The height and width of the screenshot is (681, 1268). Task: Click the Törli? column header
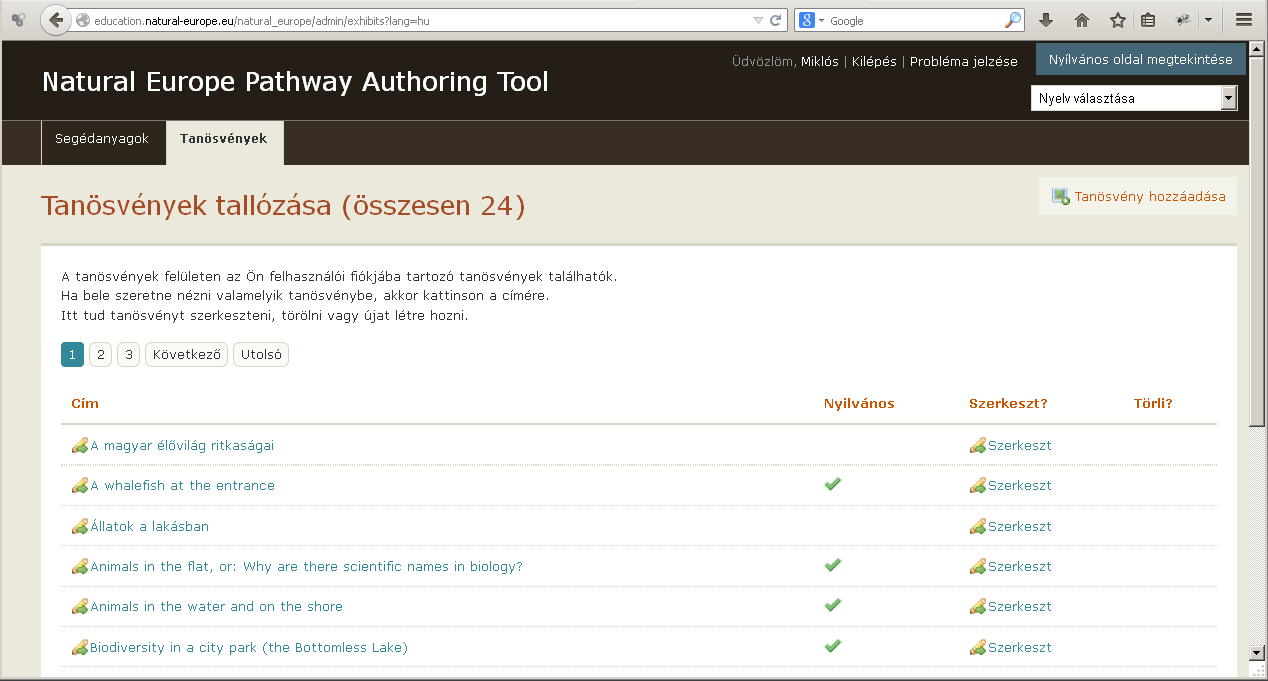(x=1153, y=404)
